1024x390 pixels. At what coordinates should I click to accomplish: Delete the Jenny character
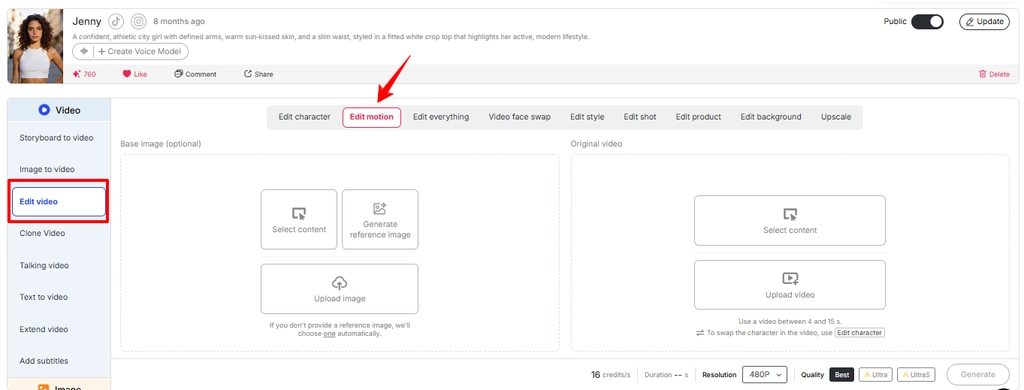click(994, 74)
